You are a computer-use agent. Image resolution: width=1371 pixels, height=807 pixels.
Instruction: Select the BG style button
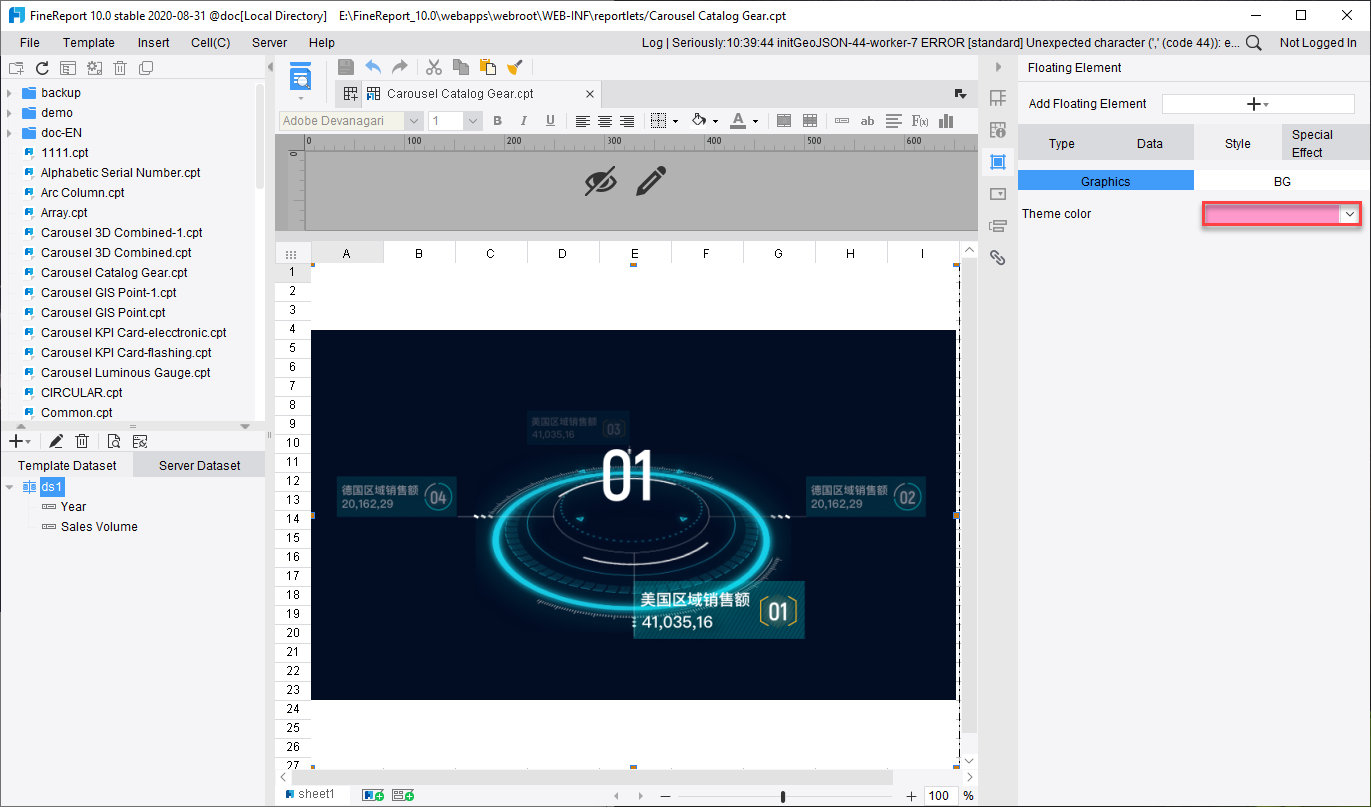[1282, 181]
